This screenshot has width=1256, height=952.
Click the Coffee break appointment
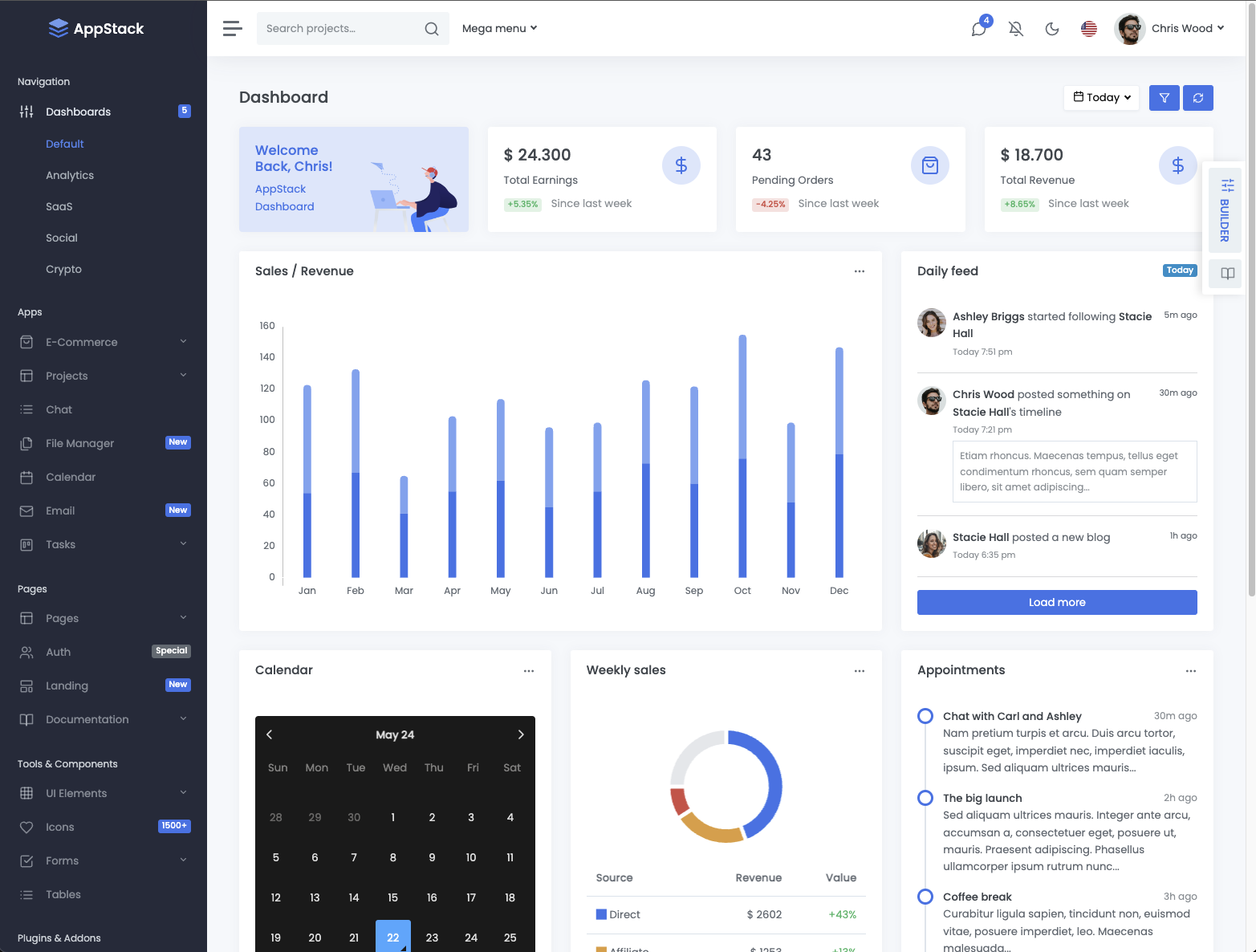(x=978, y=897)
